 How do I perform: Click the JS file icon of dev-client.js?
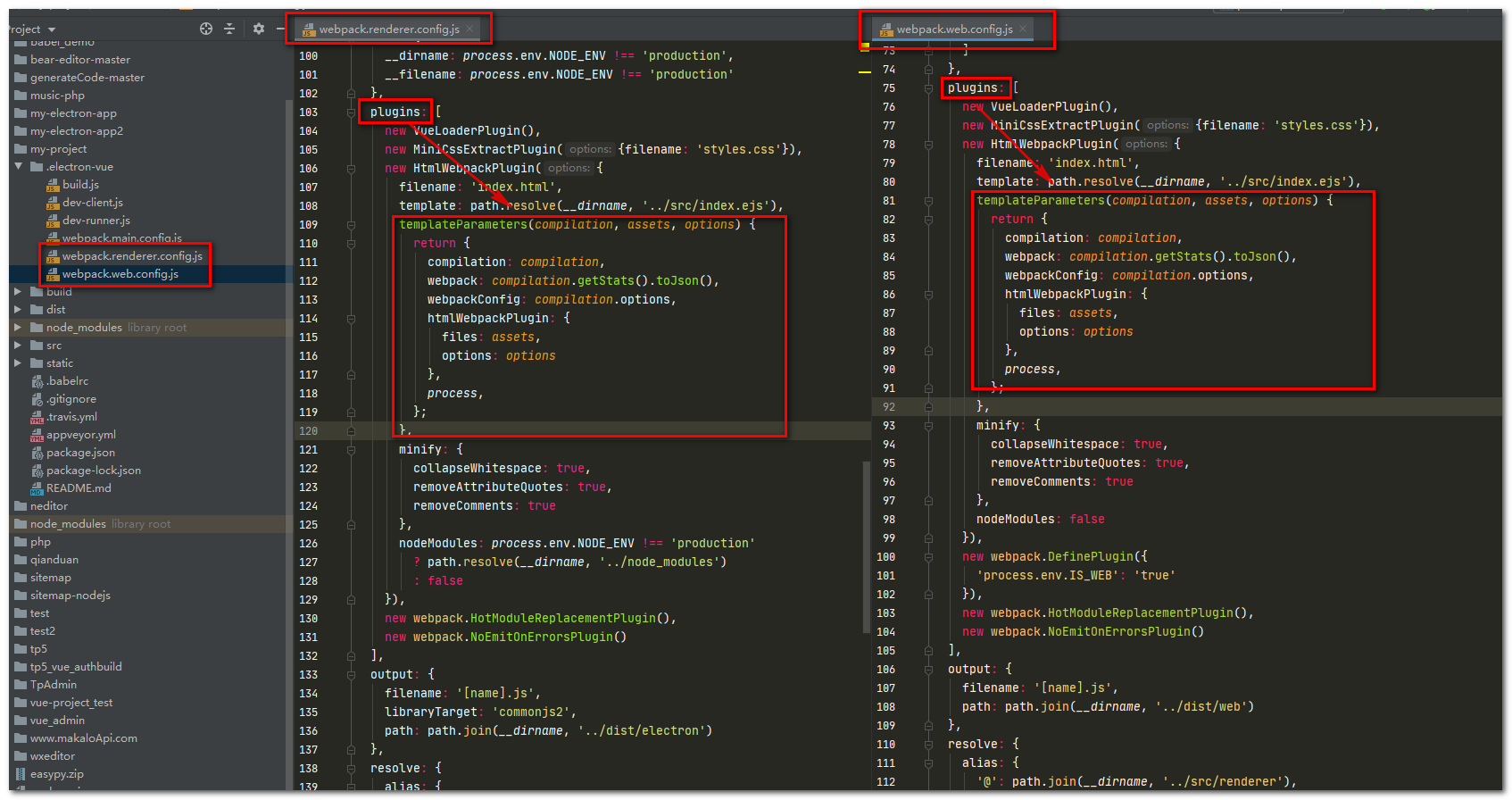point(53,203)
